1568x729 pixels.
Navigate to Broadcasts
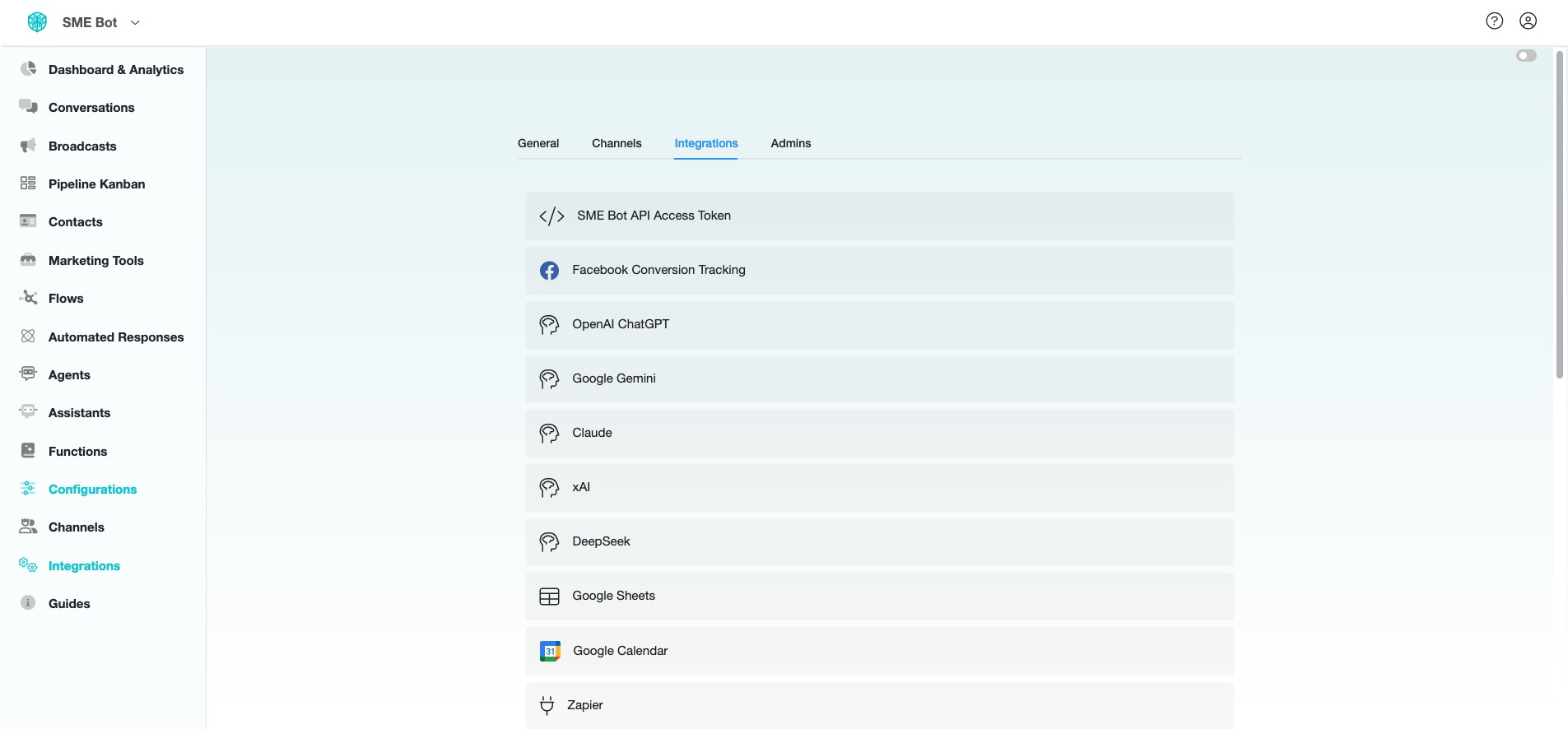(x=82, y=146)
